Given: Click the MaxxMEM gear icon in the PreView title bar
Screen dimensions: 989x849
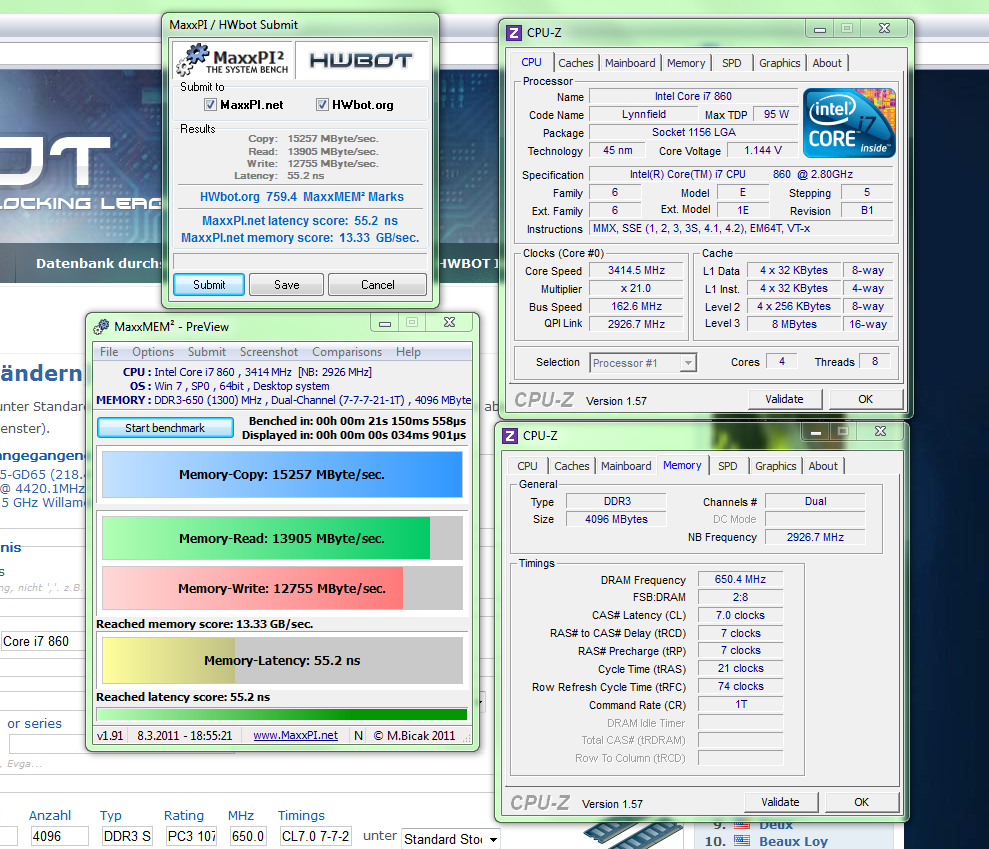Looking at the screenshot, I should 101,327.
